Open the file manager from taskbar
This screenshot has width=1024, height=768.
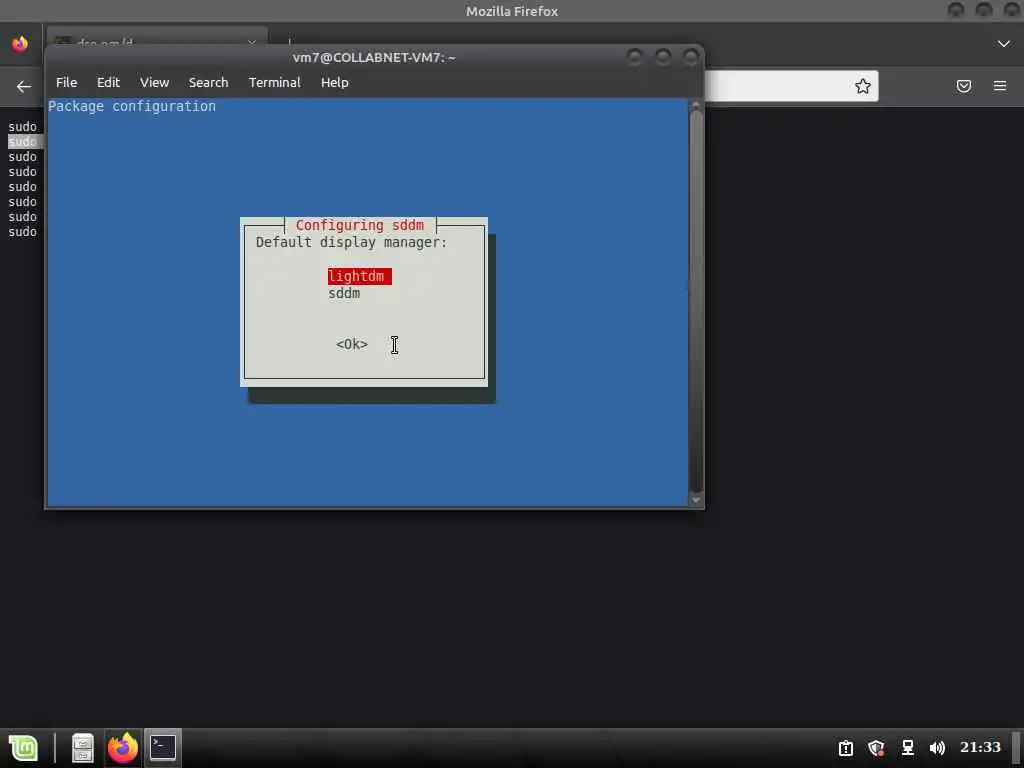pos(83,748)
